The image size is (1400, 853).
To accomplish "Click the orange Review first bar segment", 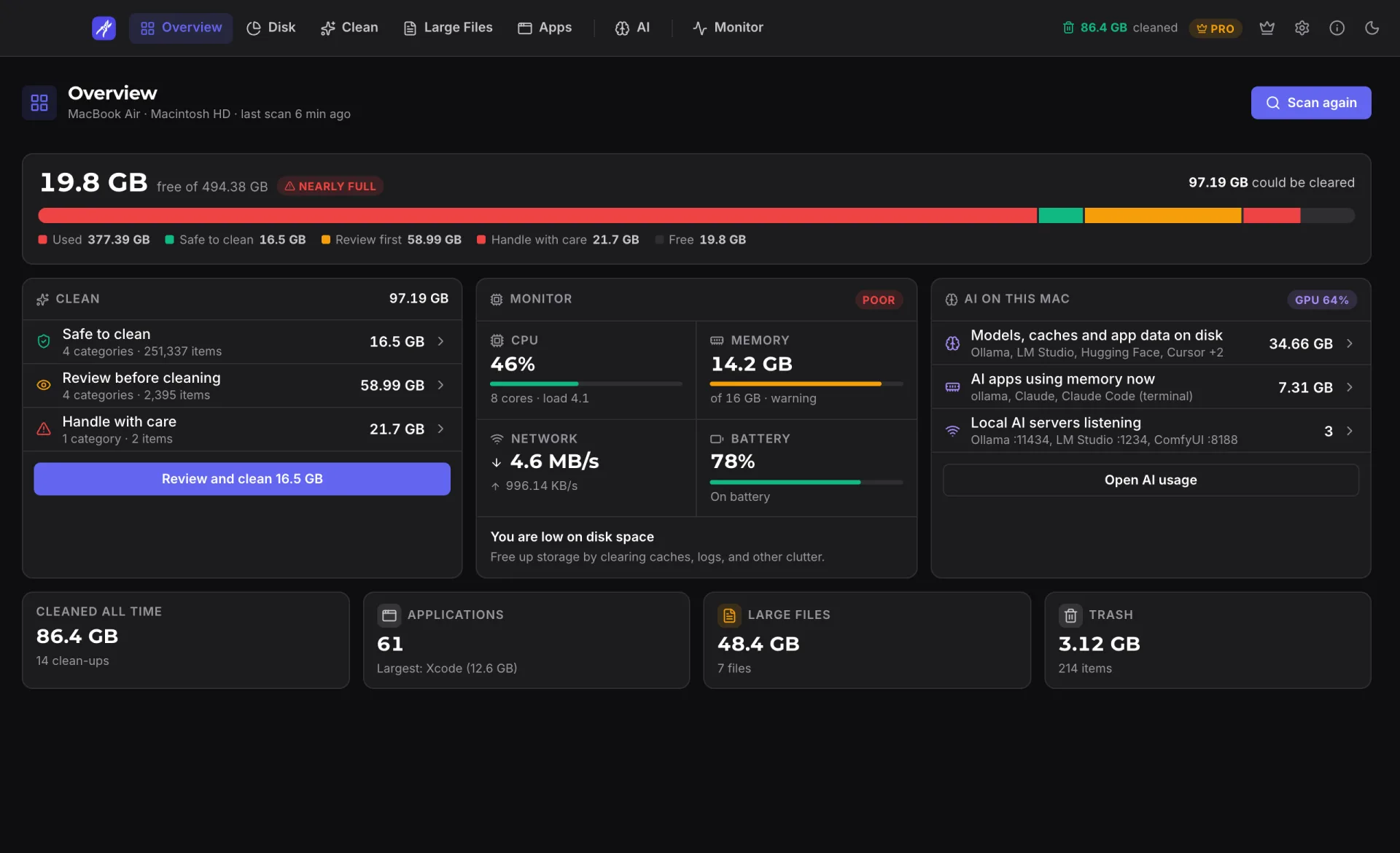I will coord(1162,216).
